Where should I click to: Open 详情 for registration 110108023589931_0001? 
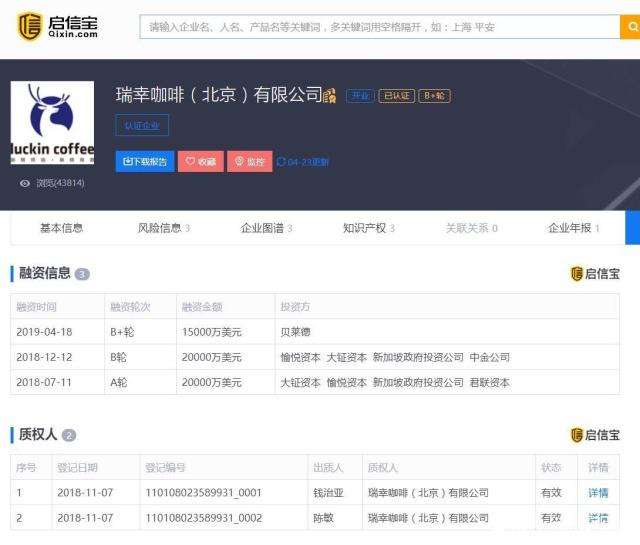point(598,493)
